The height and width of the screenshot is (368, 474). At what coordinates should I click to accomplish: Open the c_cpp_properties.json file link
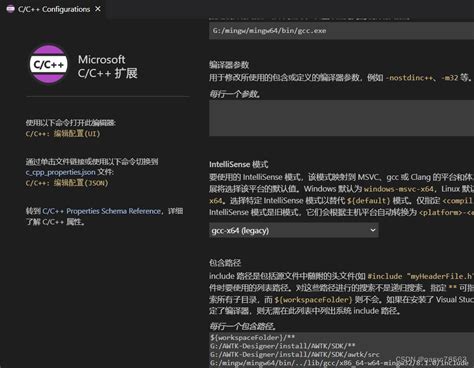[x=60, y=172]
